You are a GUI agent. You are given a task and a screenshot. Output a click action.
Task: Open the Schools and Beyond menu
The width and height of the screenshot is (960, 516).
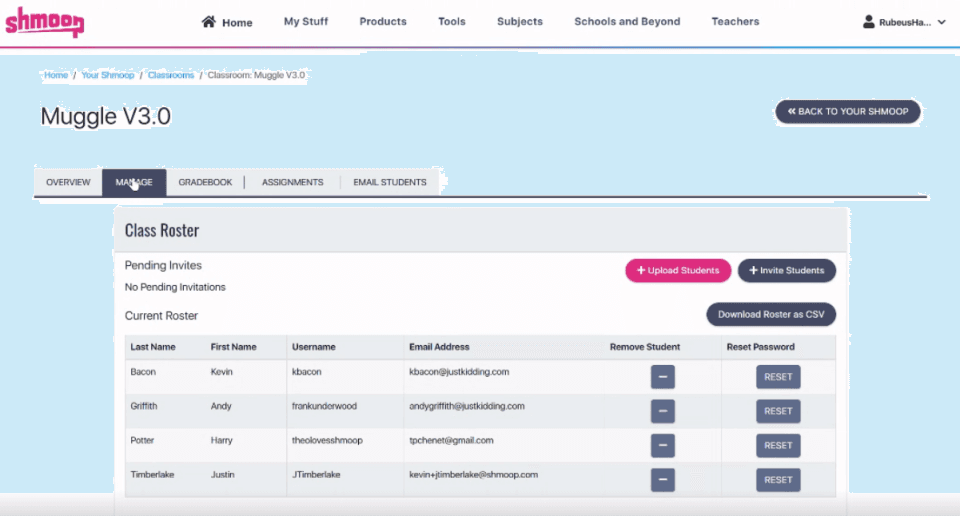coord(627,21)
